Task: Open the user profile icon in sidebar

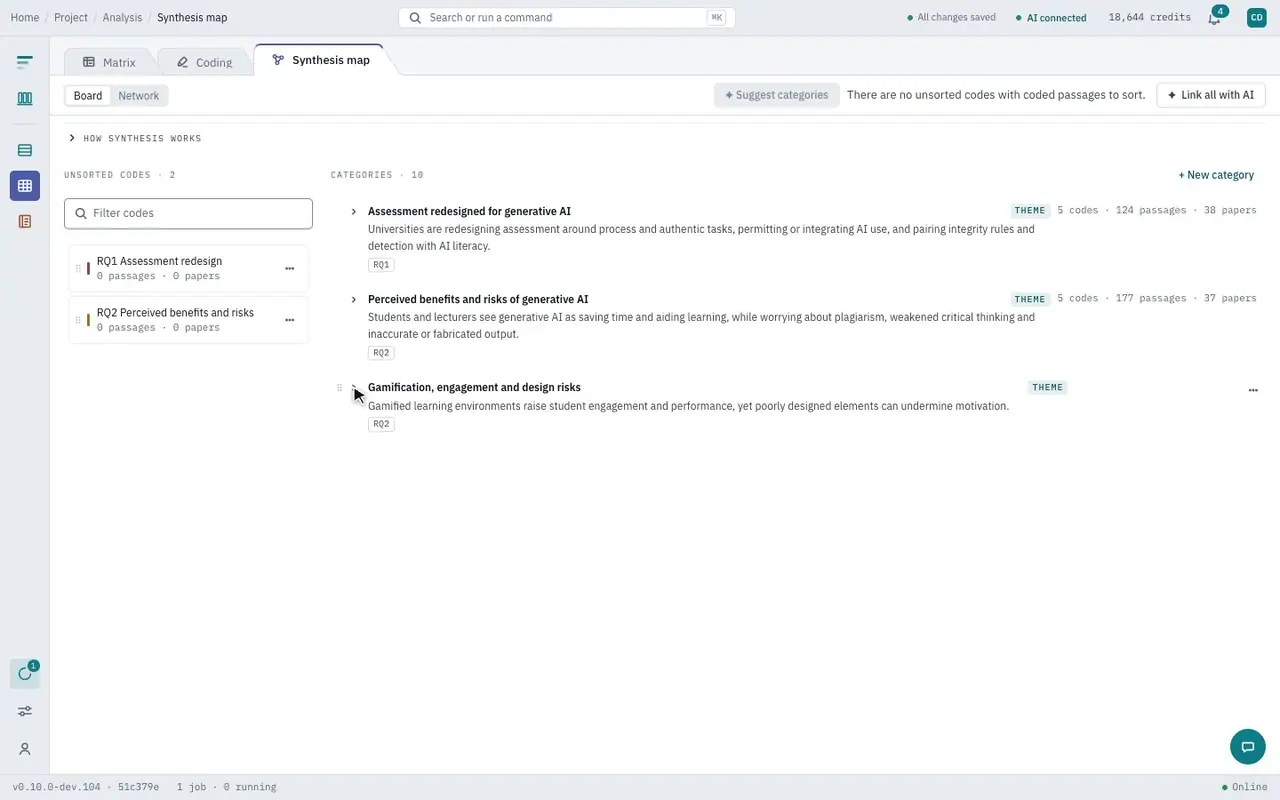Action: [25, 749]
